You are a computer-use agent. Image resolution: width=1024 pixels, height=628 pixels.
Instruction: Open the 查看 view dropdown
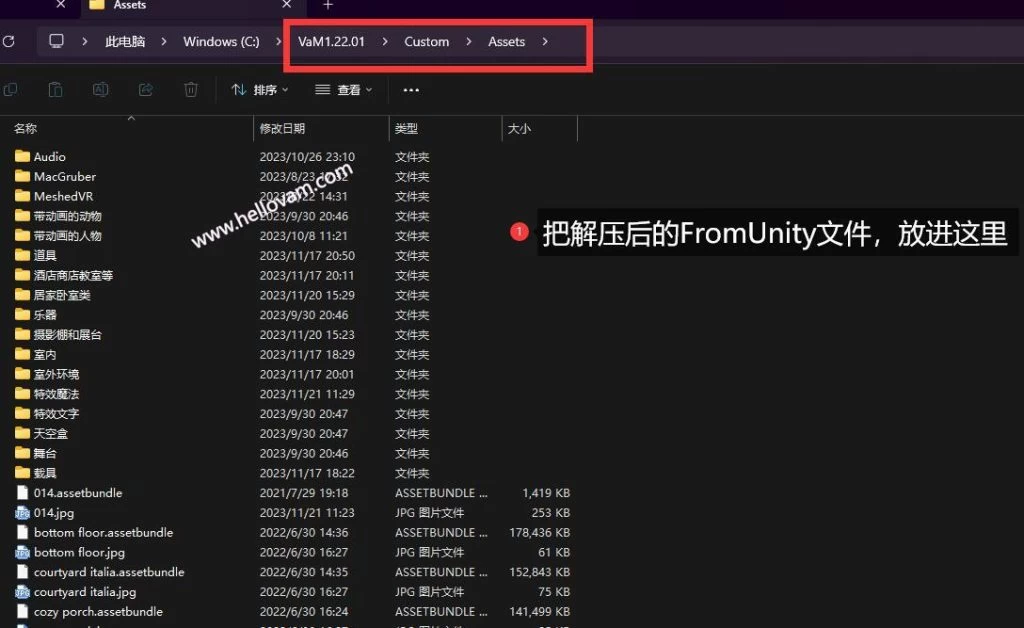[343, 90]
